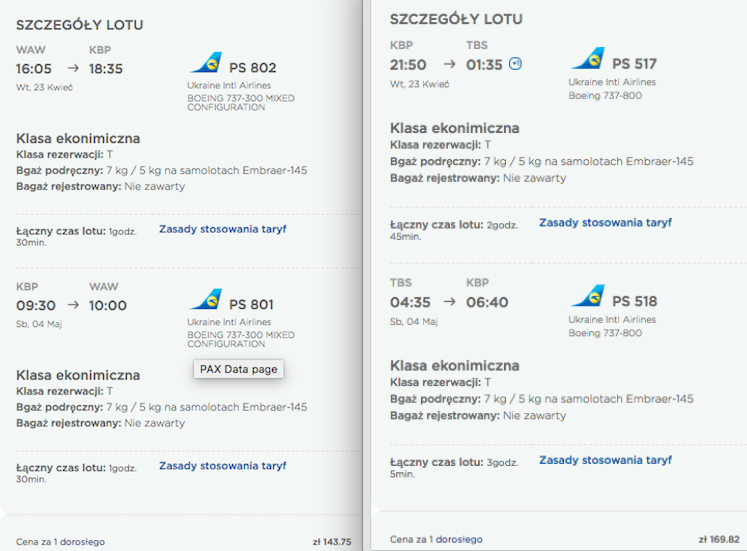
Task: Click the arrow between TBS 04:35 and KBP 06:40
Action: tap(449, 301)
